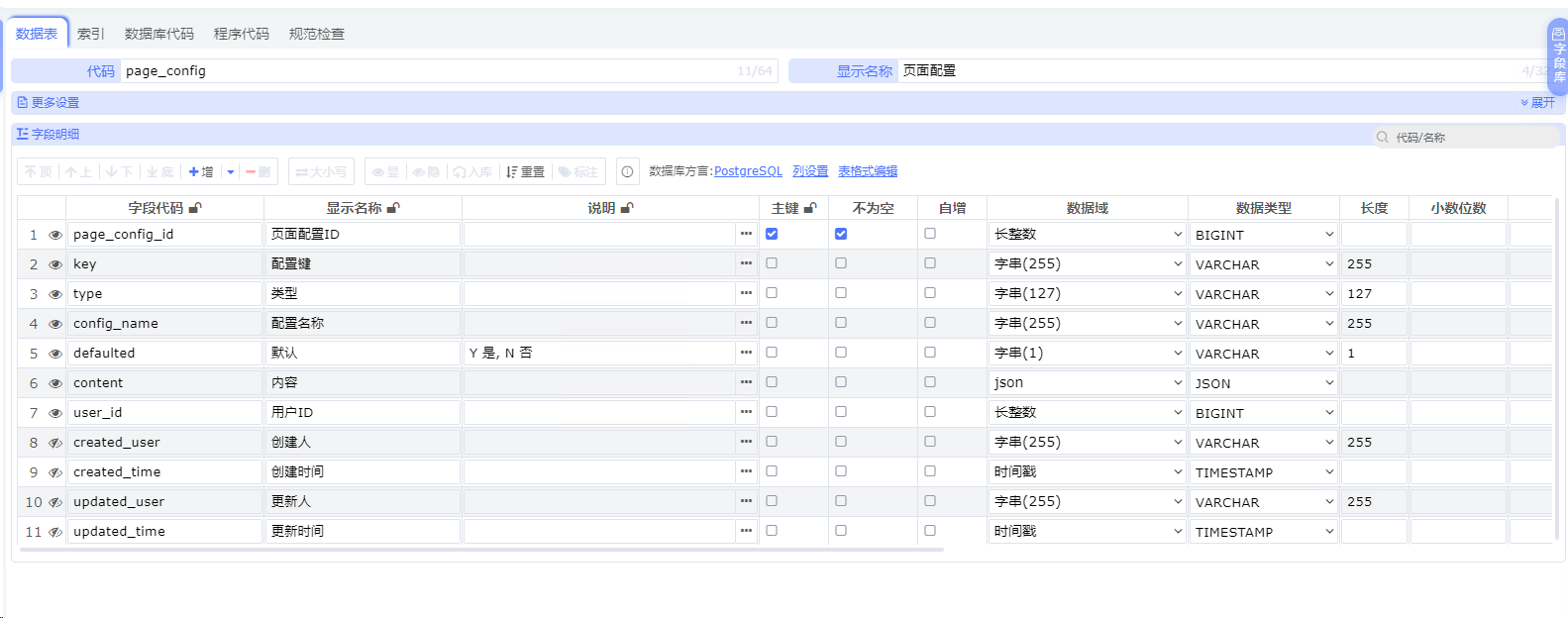This screenshot has height=618, width=1568.
Task: Open 说明 ellipsis editor for page_config_id row
Action: 746,234
